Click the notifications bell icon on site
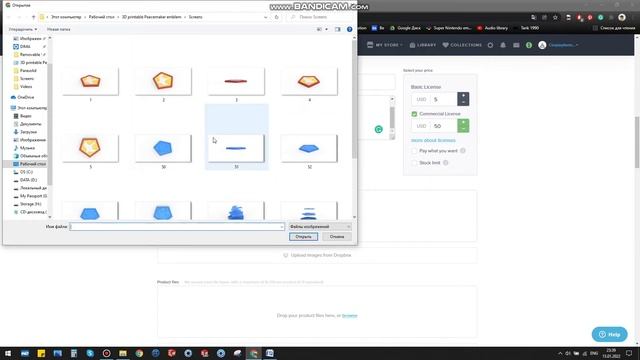This screenshot has width=640, height=360. click(x=503, y=45)
